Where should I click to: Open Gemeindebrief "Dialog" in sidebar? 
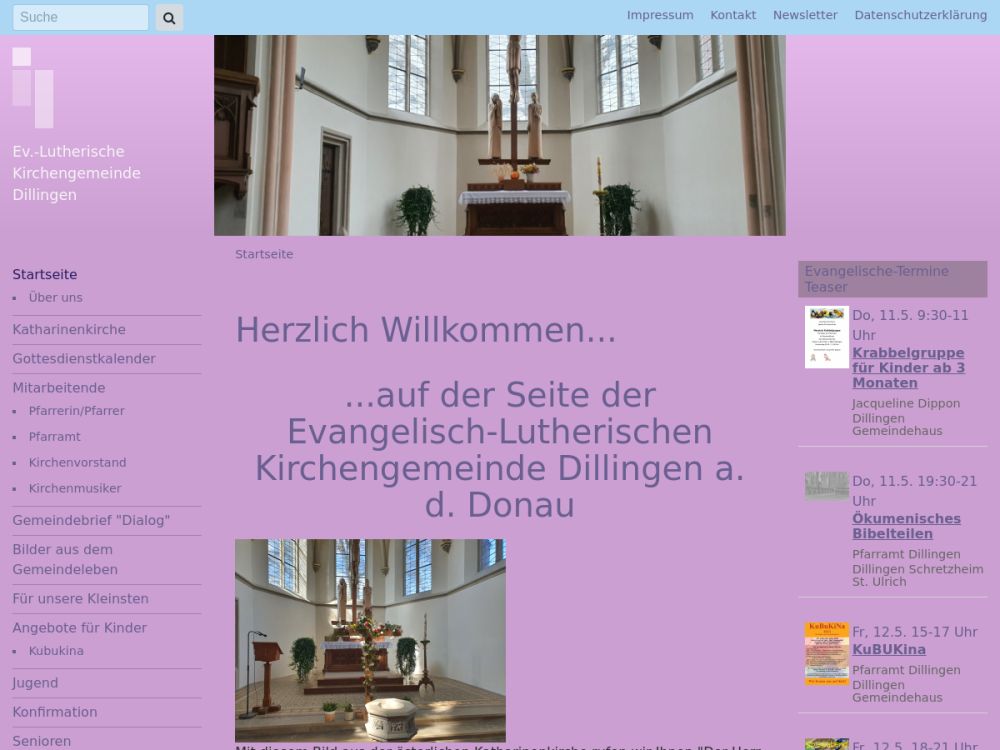pyautogui.click(x=91, y=521)
